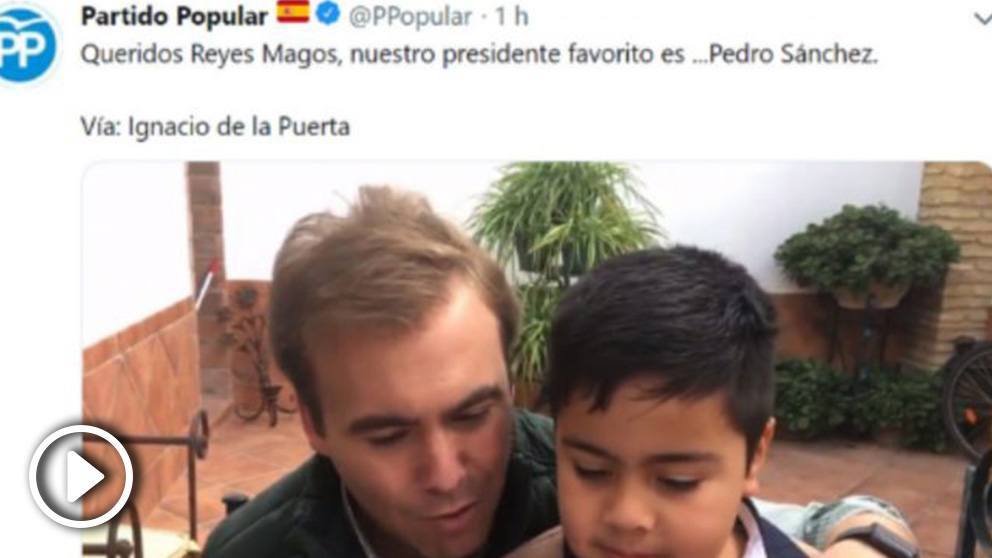Open the tweet options chevron menu
This screenshot has height=558, width=992.
coord(983,19)
